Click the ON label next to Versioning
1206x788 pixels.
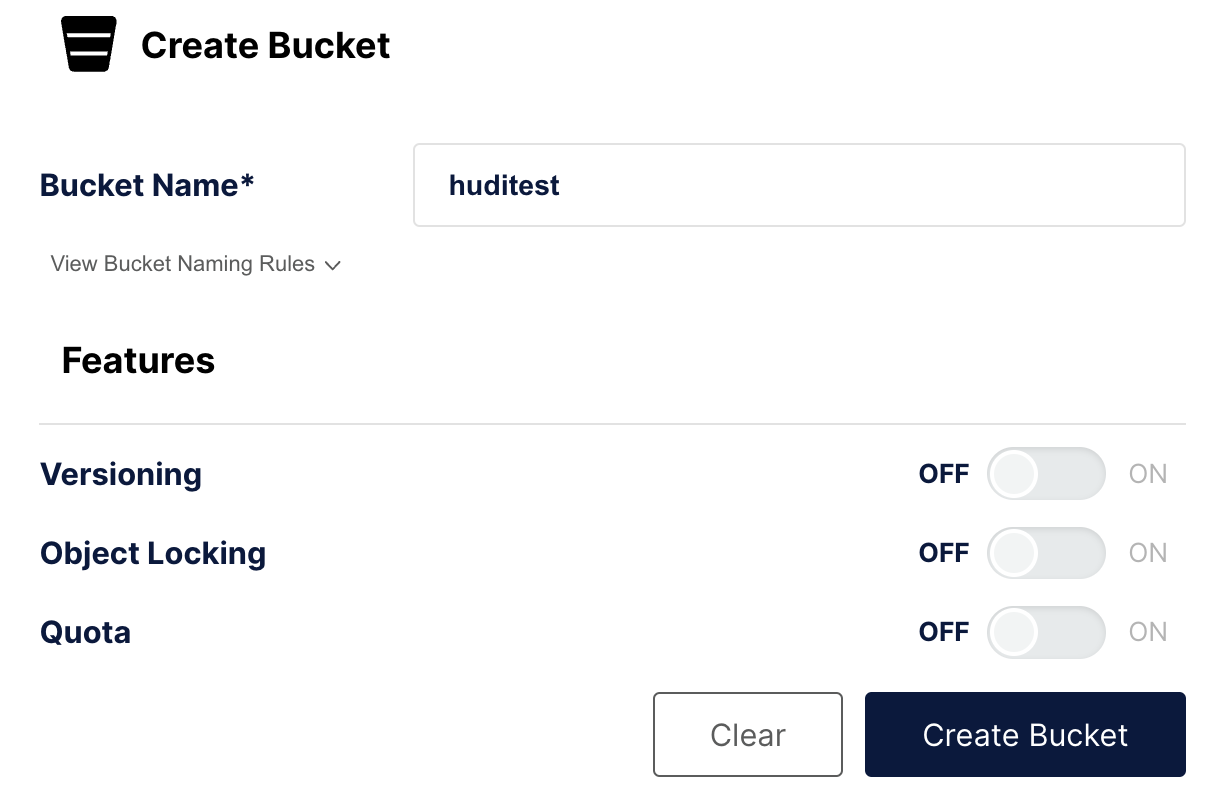1147,474
